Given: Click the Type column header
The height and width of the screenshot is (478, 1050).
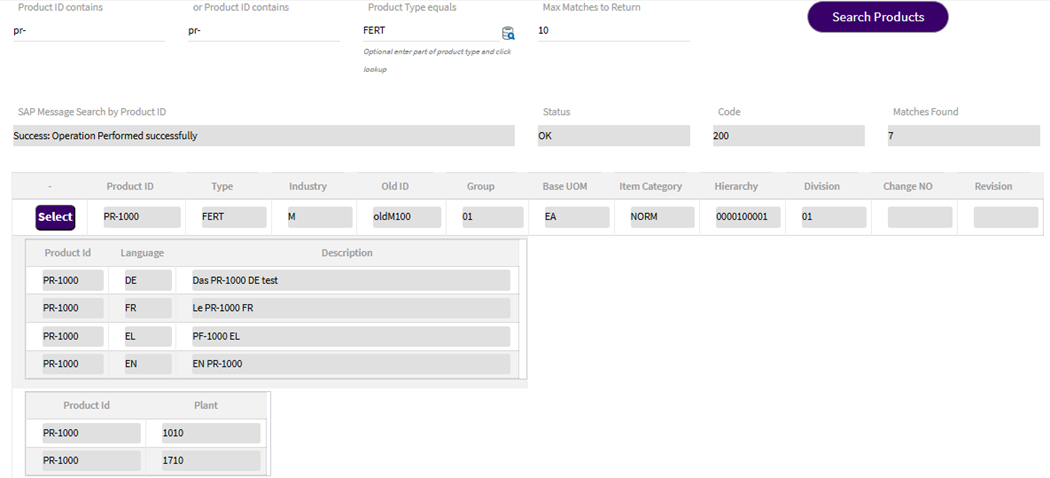Looking at the screenshot, I should click(222, 186).
